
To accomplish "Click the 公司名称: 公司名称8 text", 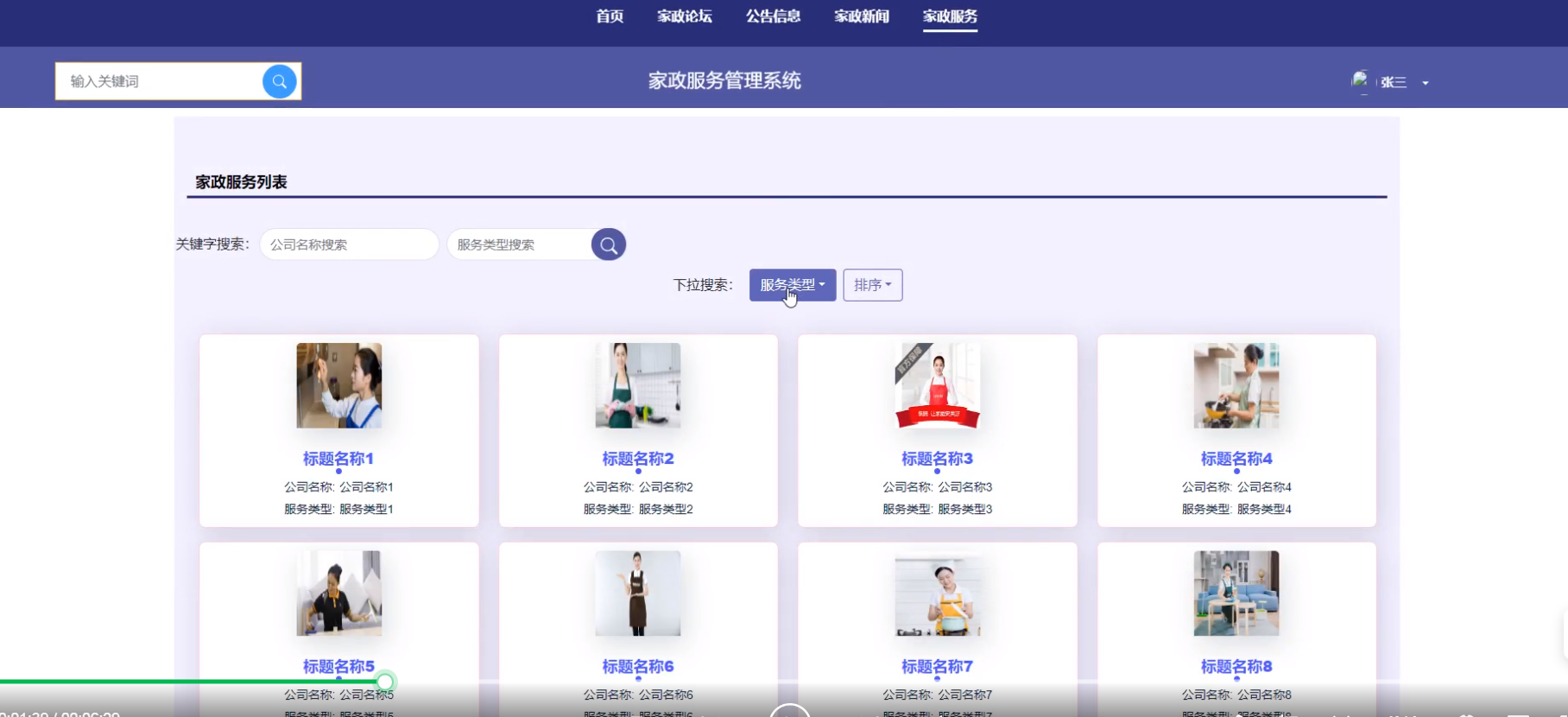I will 1236,695.
